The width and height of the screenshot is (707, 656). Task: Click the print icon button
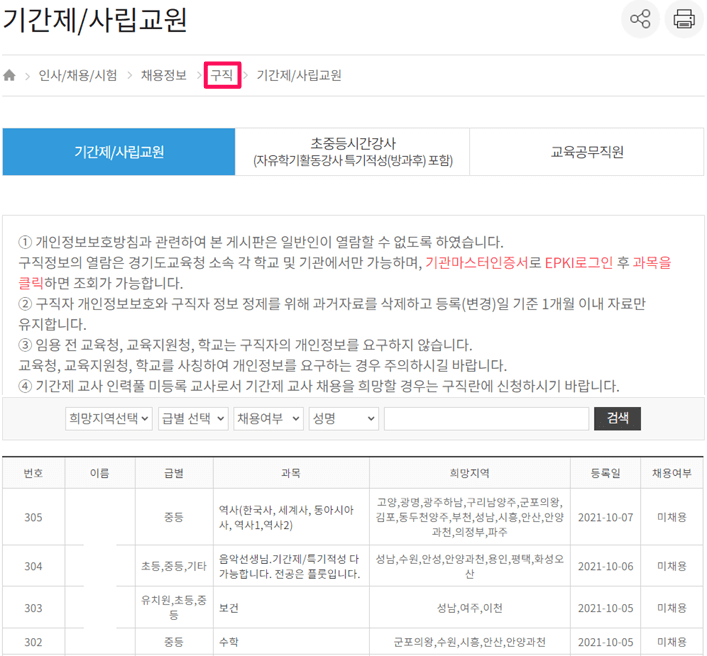point(684,19)
